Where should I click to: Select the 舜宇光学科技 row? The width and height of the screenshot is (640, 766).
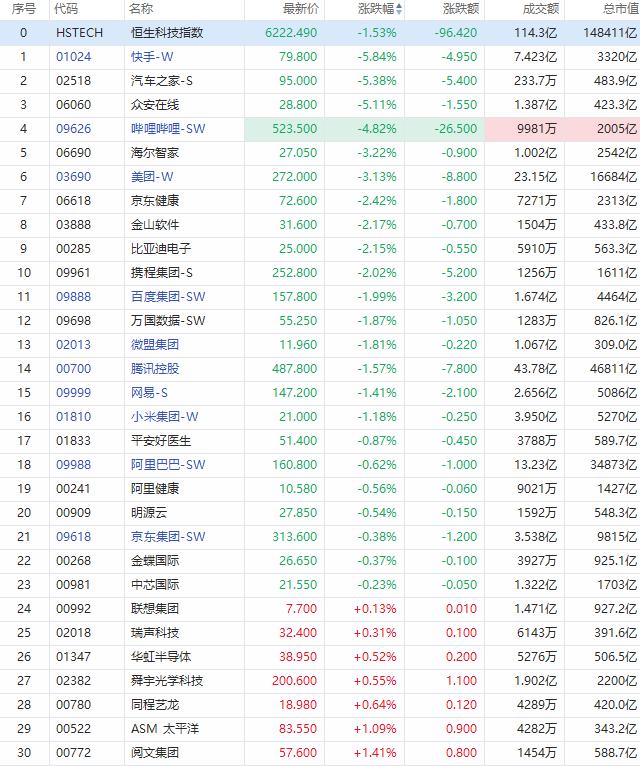point(320,680)
